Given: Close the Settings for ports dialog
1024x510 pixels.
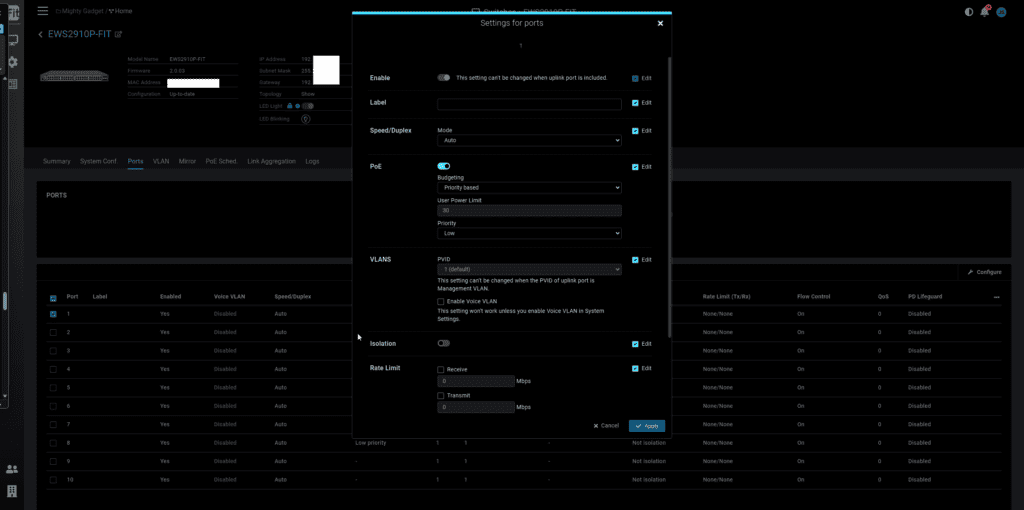Looking at the screenshot, I should click(x=660, y=23).
